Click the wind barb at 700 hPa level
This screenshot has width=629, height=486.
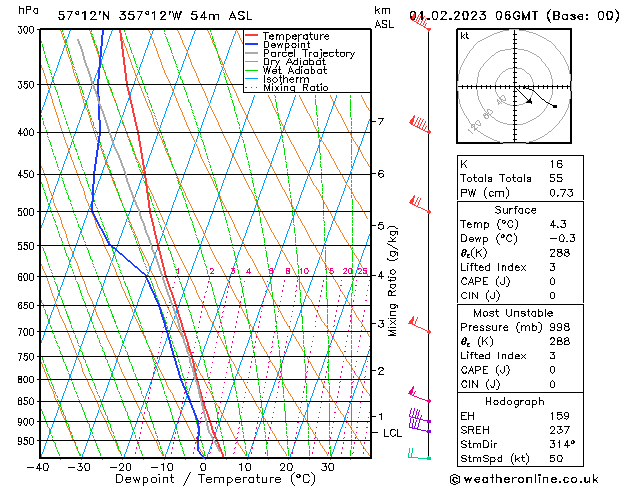coord(420,325)
